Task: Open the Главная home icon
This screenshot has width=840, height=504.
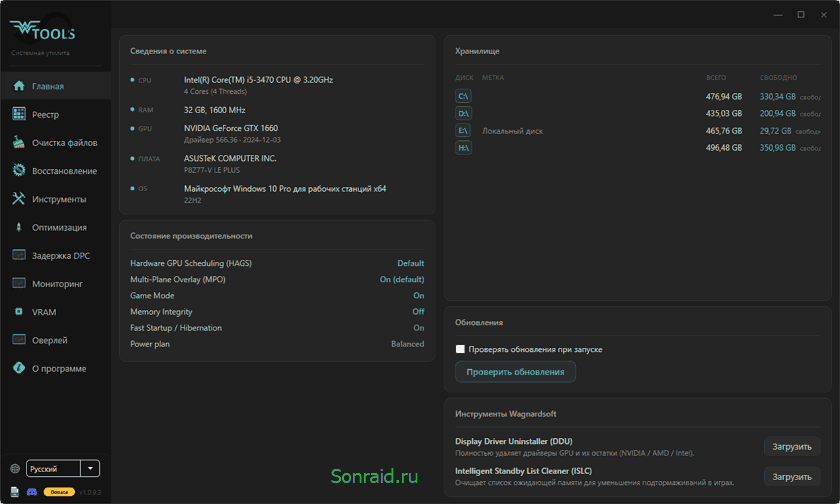Action: [x=19, y=86]
